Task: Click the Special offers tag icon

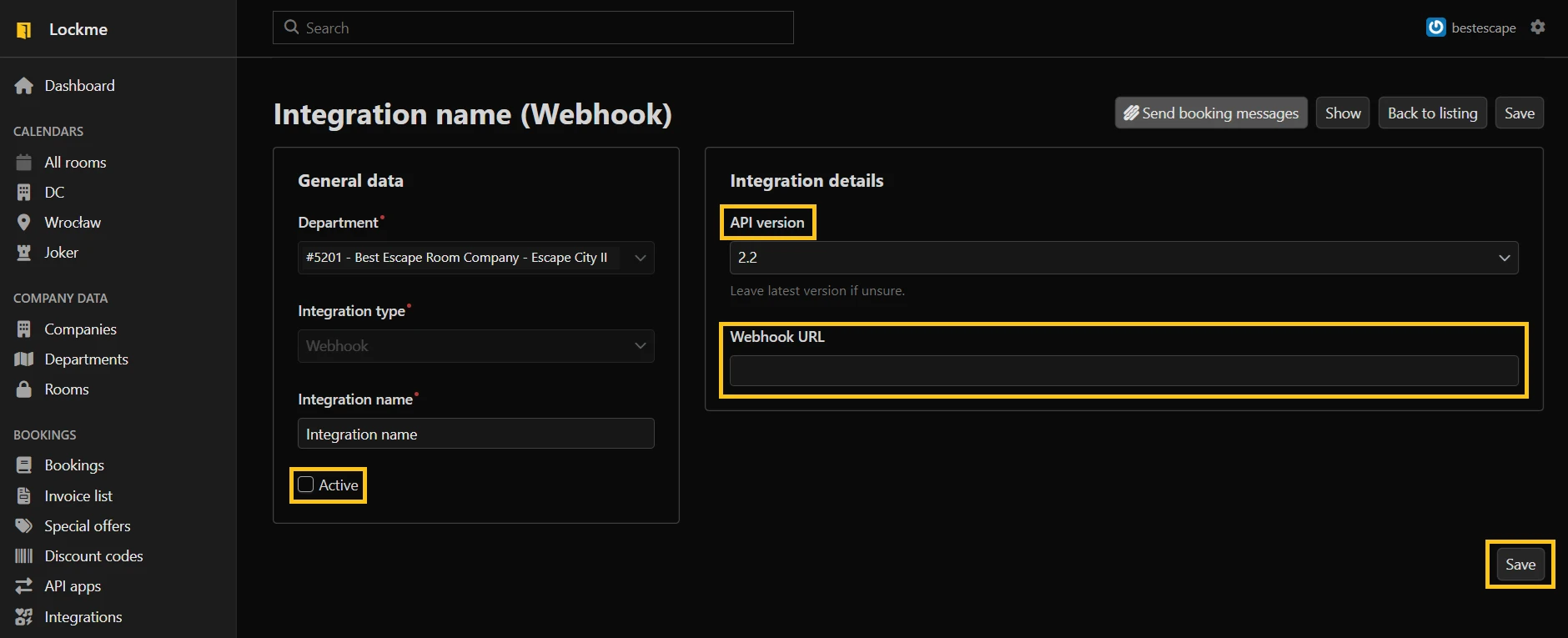Action: 24,526
